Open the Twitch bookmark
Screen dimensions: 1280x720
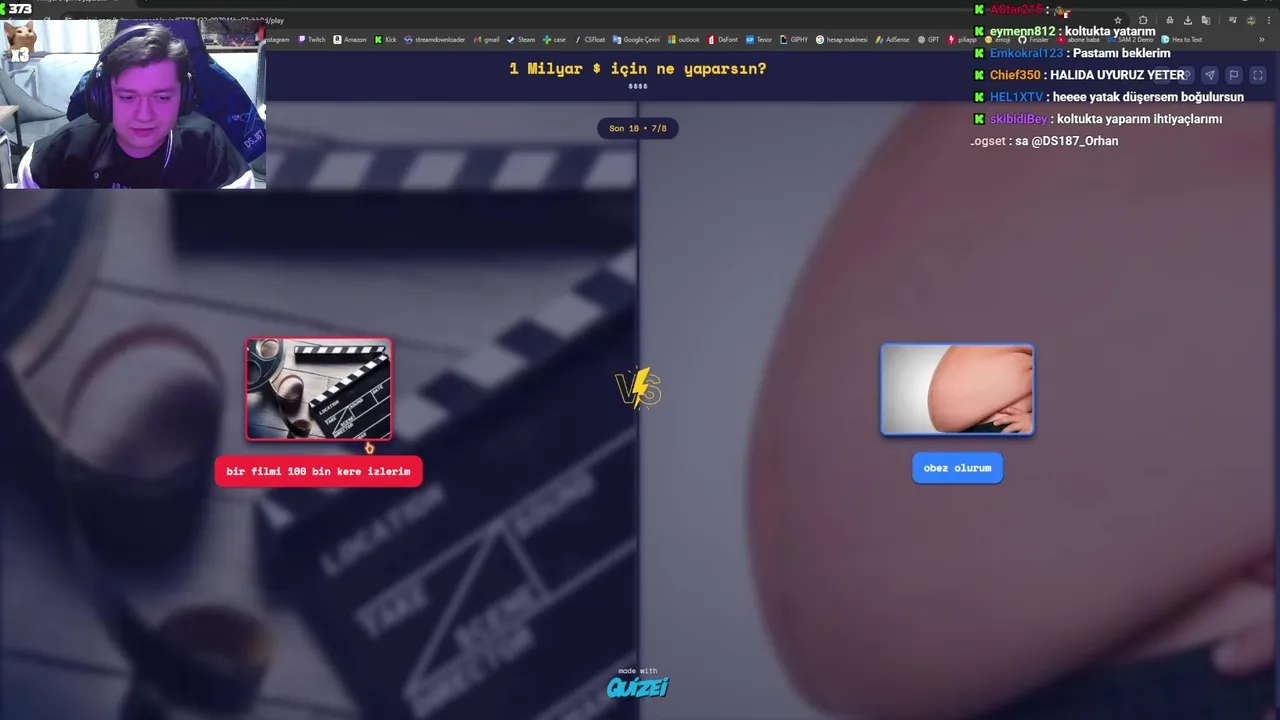[x=312, y=40]
